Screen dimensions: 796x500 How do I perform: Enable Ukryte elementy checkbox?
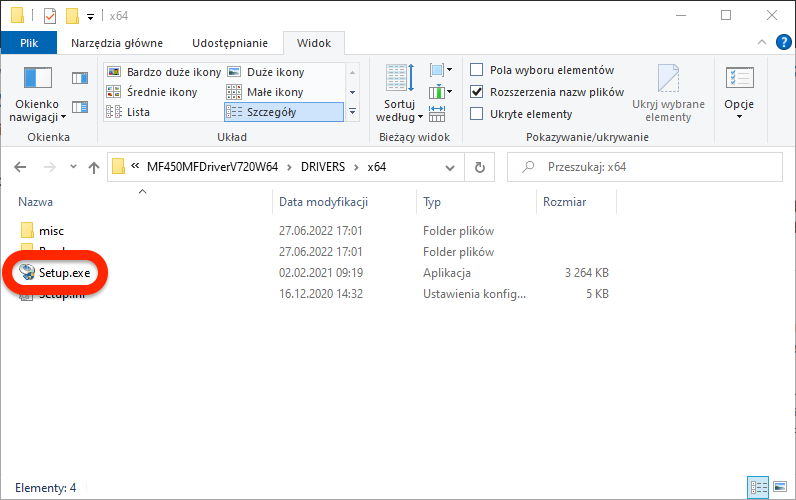(477, 114)
